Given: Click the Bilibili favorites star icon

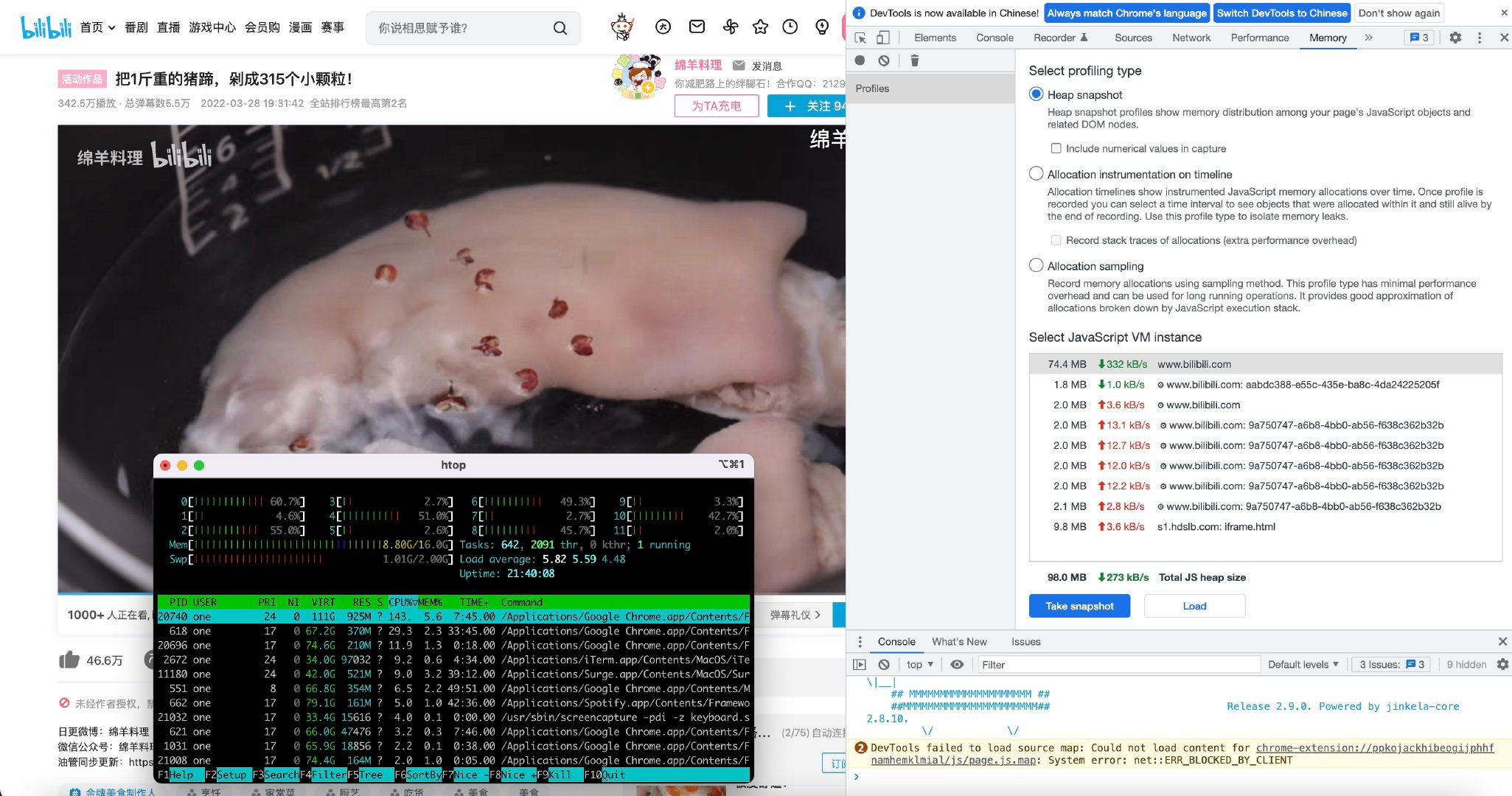Looking at the screenshot, I should pos(760,27).
